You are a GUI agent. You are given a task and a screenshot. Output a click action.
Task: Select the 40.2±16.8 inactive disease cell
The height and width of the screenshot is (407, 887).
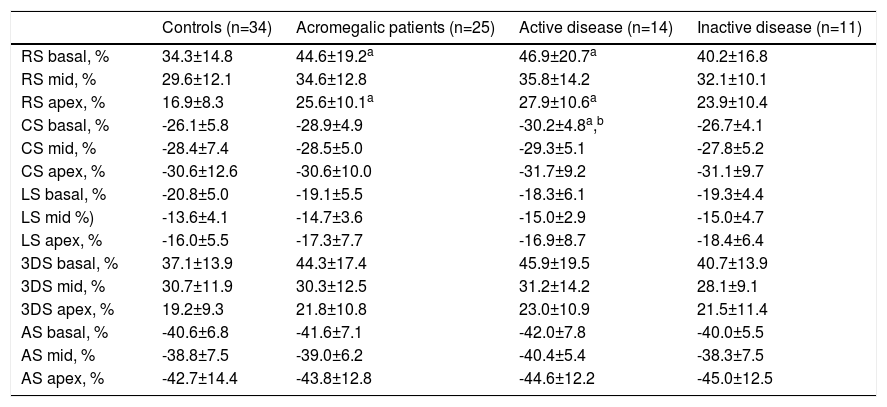click(731, 59)
